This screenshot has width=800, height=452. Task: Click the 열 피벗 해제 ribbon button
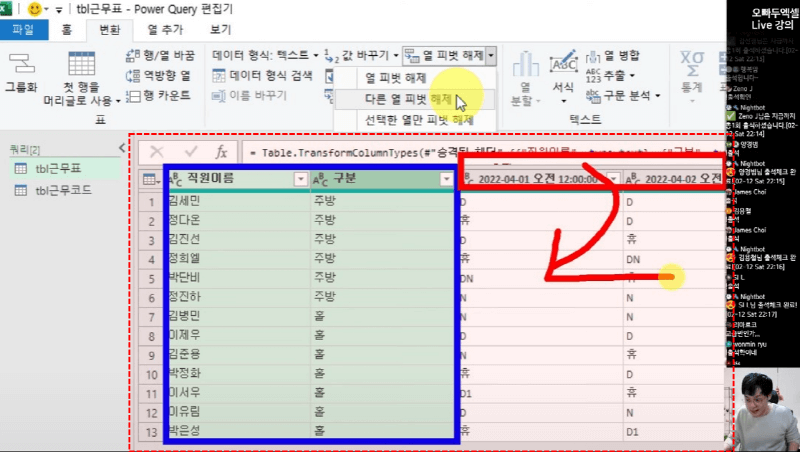(444, 55)
